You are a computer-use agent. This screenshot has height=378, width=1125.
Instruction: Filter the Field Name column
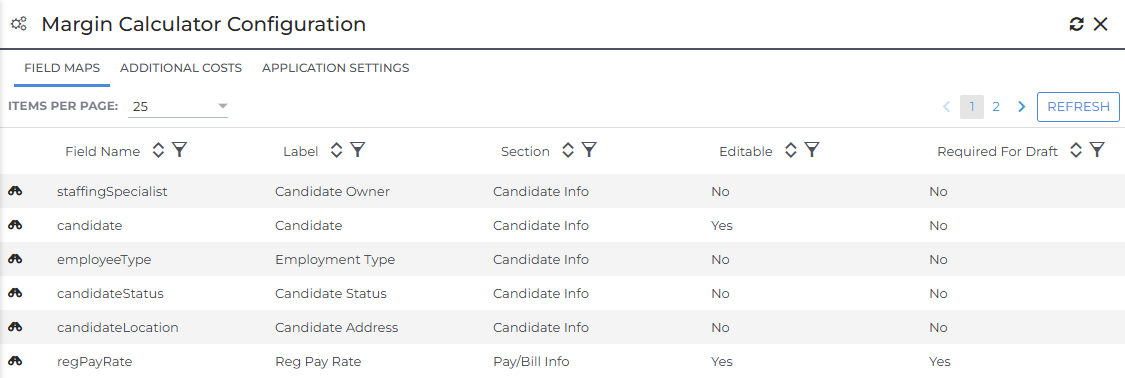pyautogui.click(x=180, y=150)
